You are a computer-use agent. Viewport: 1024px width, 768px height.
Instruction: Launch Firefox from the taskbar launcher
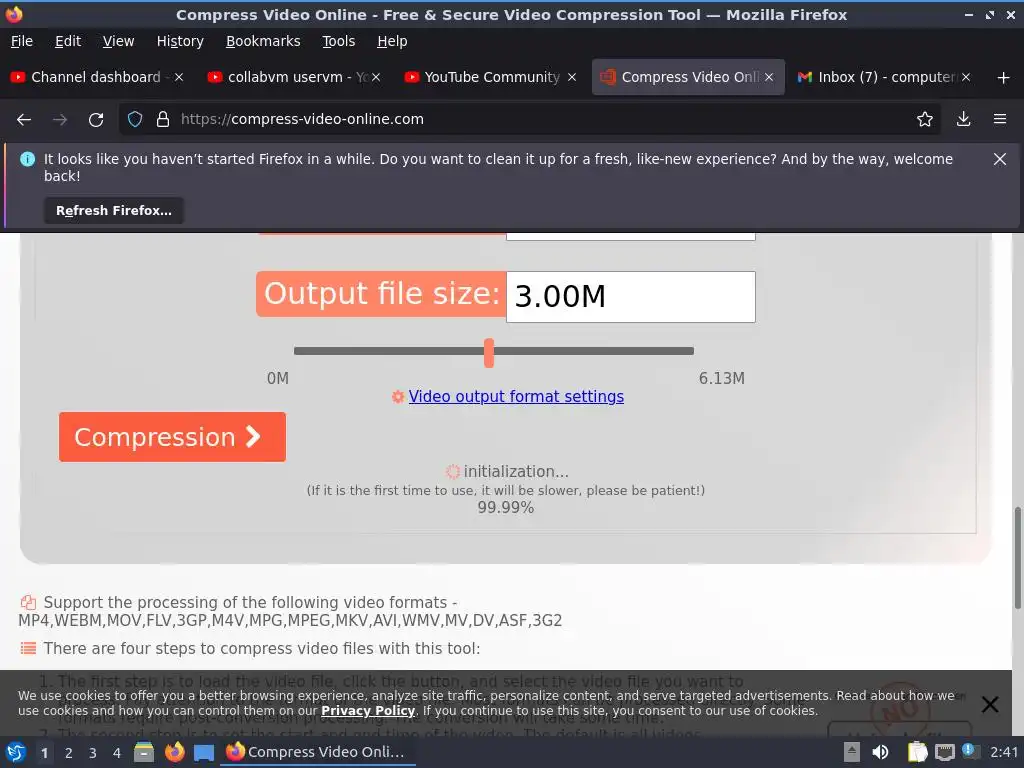coord(174,752)
